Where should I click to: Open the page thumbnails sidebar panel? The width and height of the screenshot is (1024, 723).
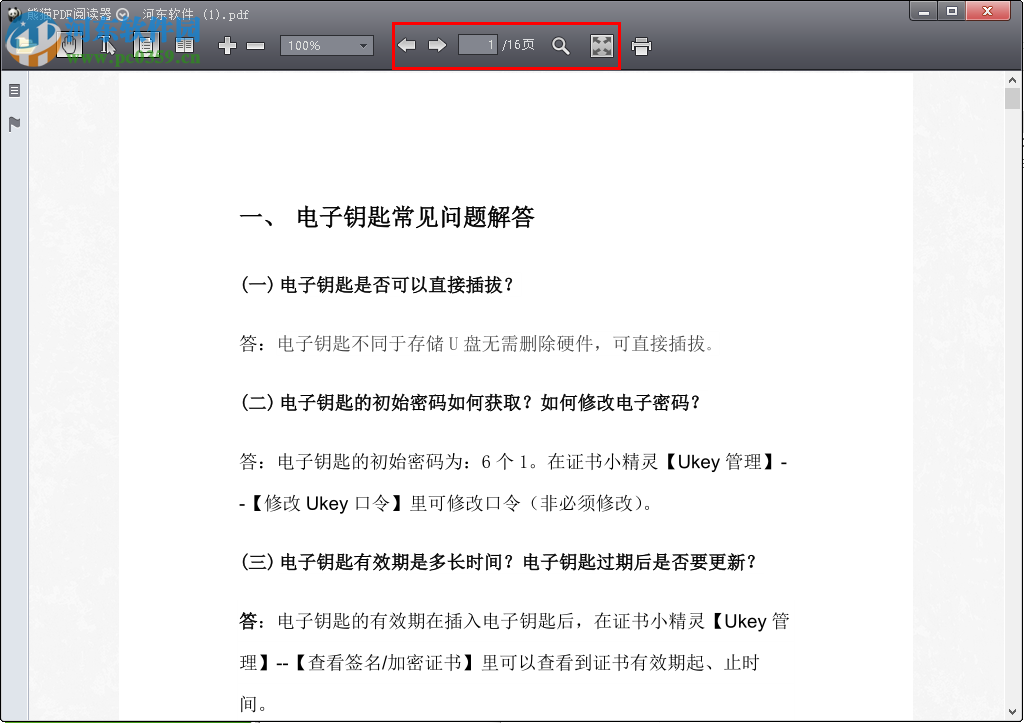point(13,89)
